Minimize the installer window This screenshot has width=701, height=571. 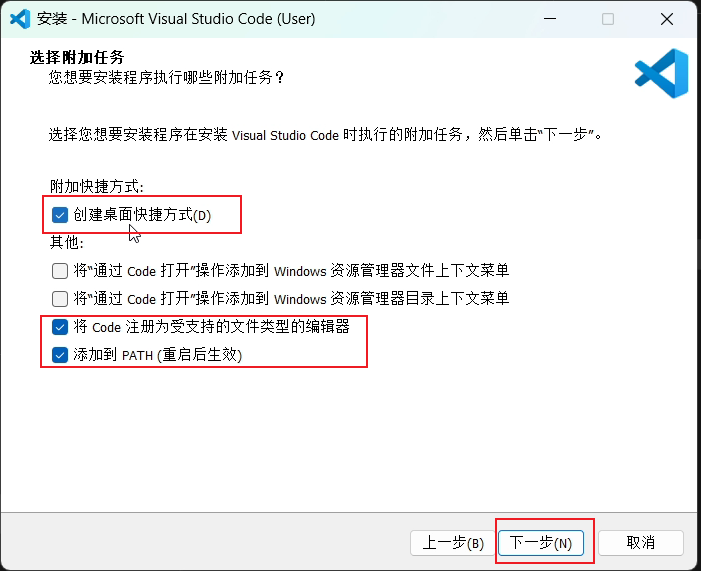click(x=550, y=19)
